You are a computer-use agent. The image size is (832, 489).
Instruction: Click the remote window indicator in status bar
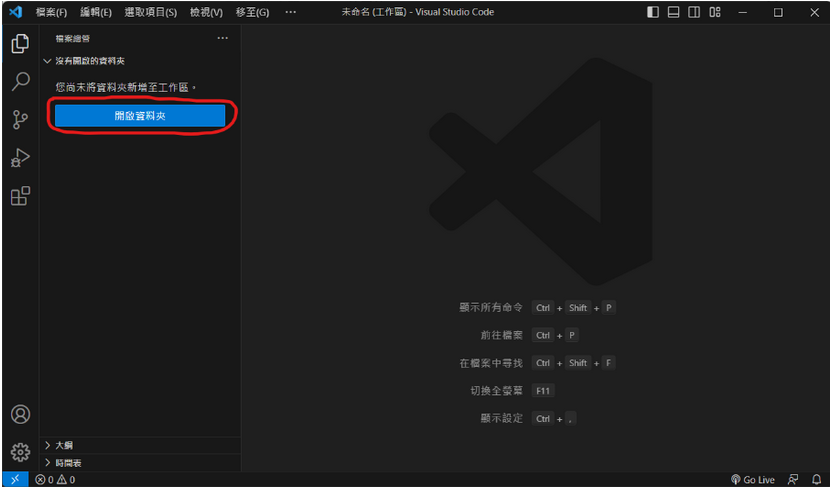pos(15,479)
